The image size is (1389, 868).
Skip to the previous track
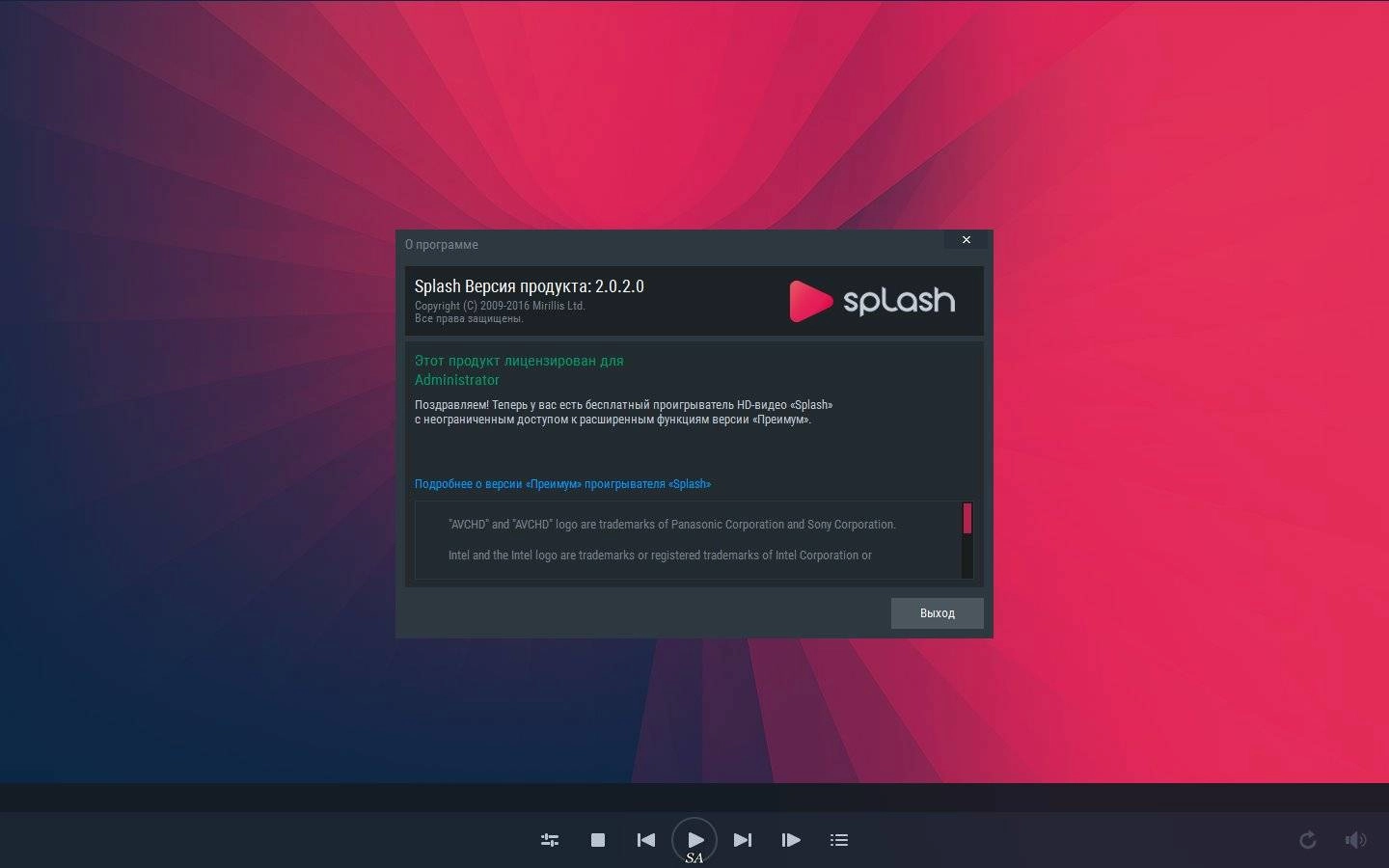point(646,840)
